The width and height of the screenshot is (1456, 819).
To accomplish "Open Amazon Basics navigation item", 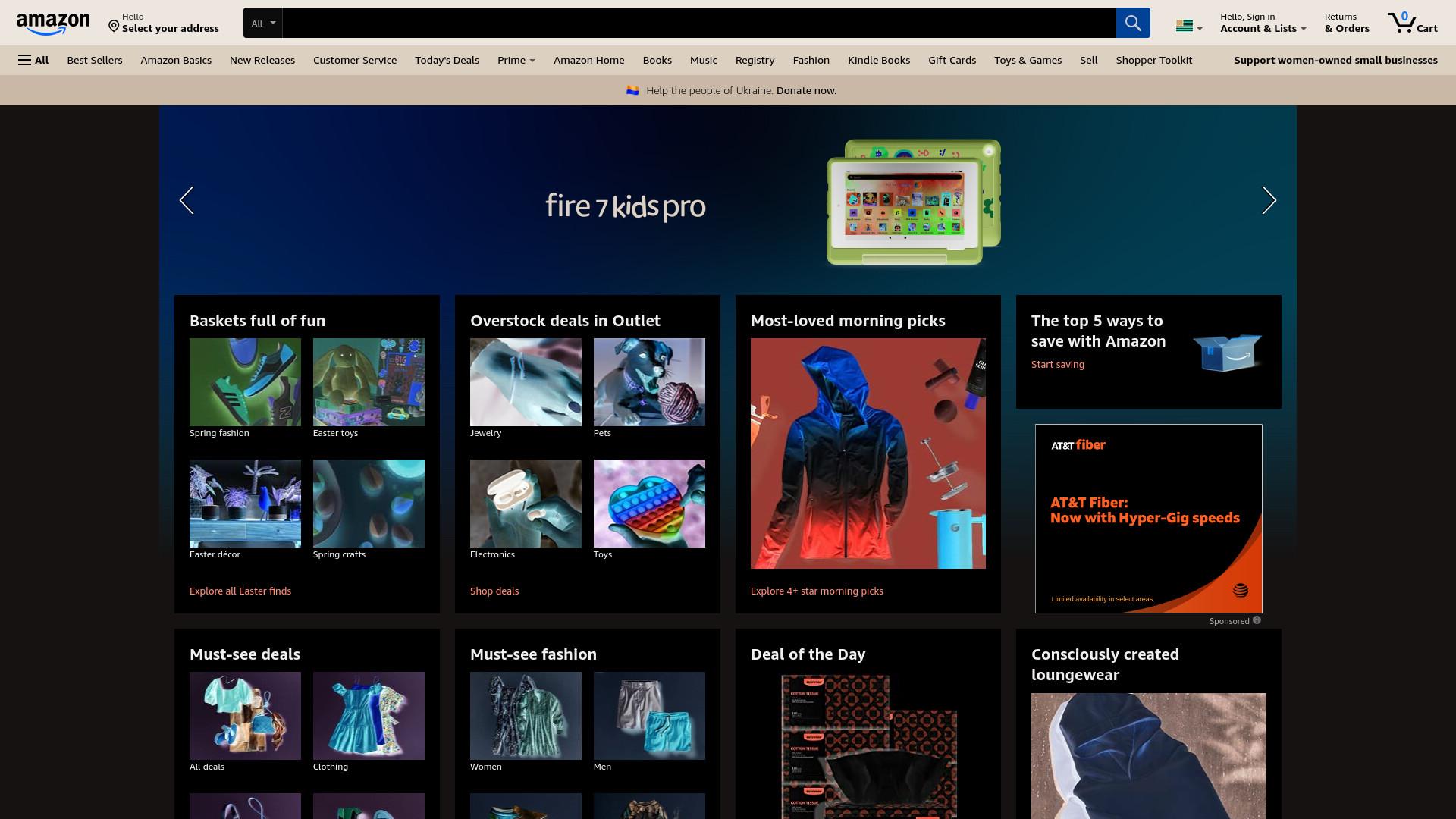I will 176,60.
